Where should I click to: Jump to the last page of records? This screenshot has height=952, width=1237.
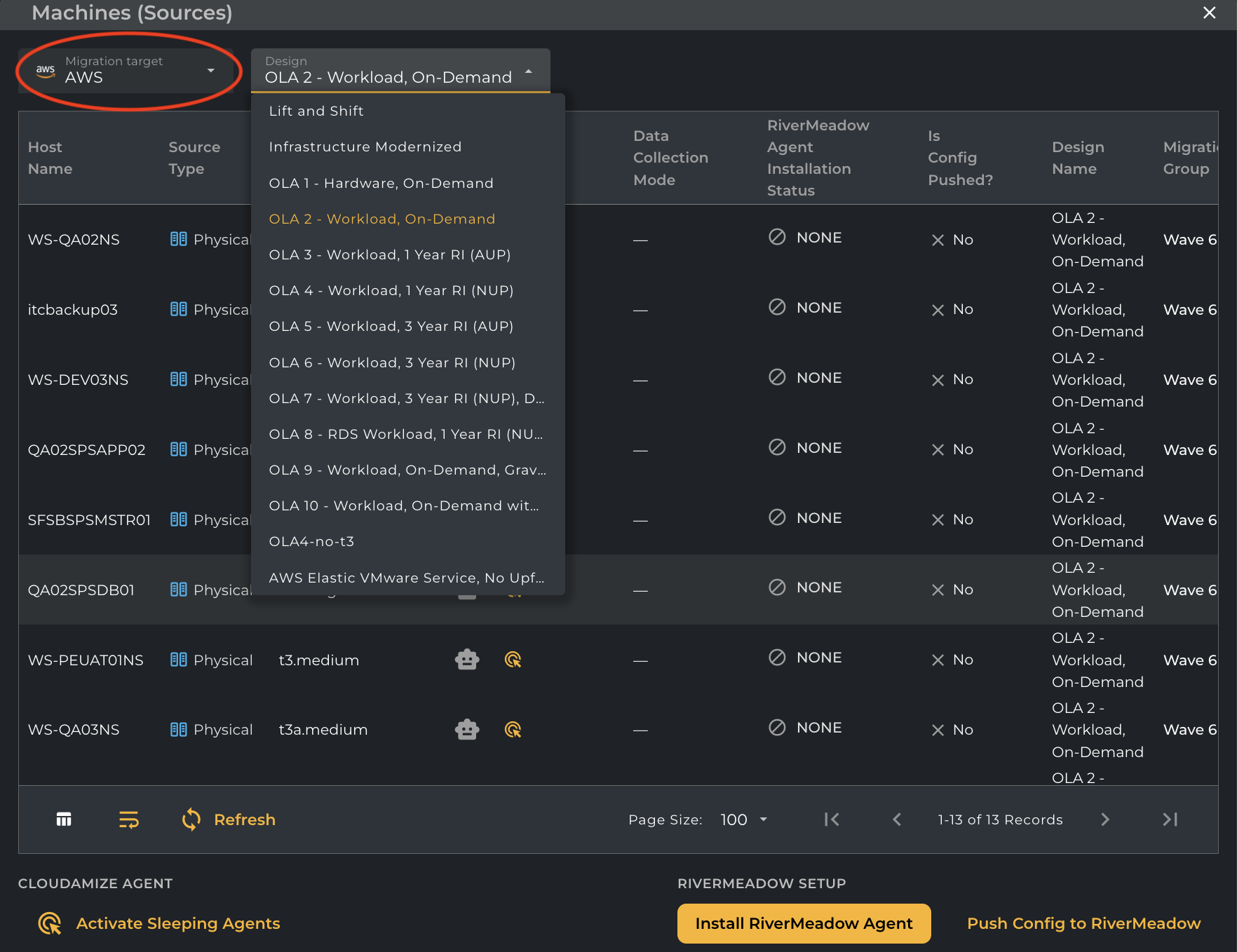[1170, 820]
